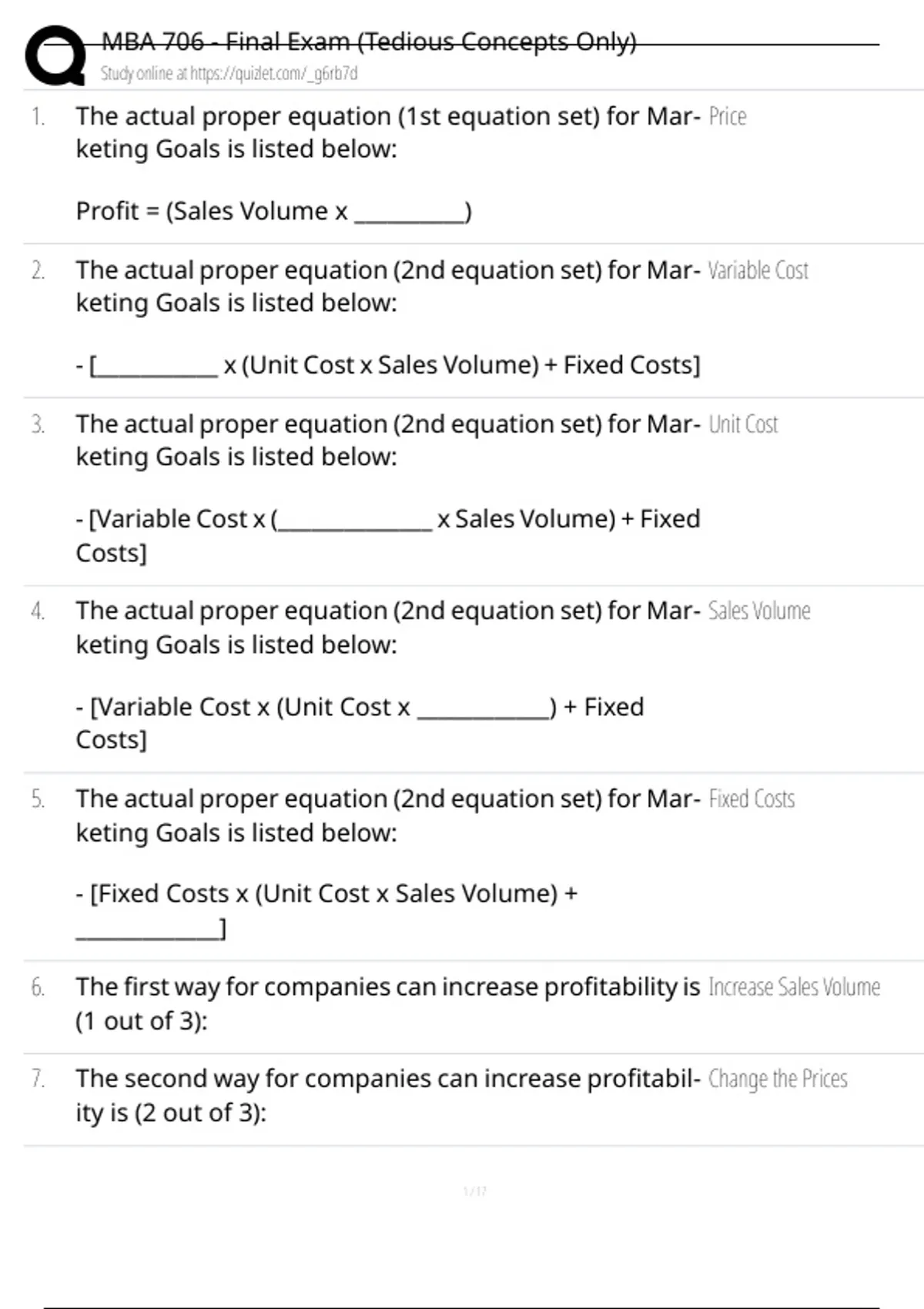Click question number 7

pos(38,1079)
